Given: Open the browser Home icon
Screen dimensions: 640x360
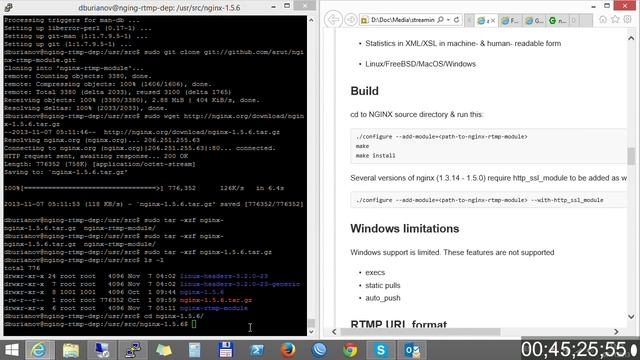Looking at the screenshot, I should pyautogui.click(x=603, y=20).
